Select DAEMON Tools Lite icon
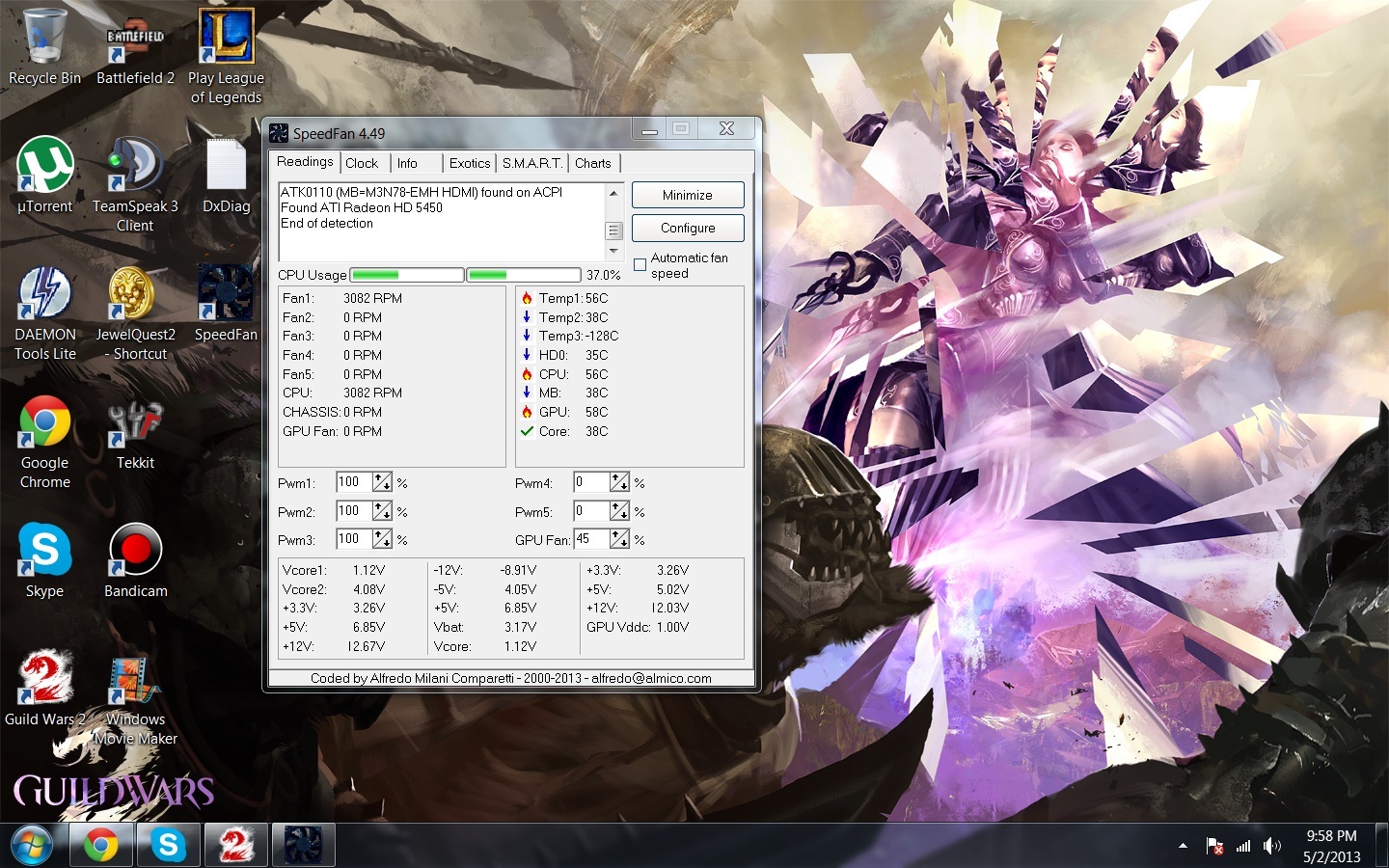This screenshot has width=1389, height=868. point(44,313)
